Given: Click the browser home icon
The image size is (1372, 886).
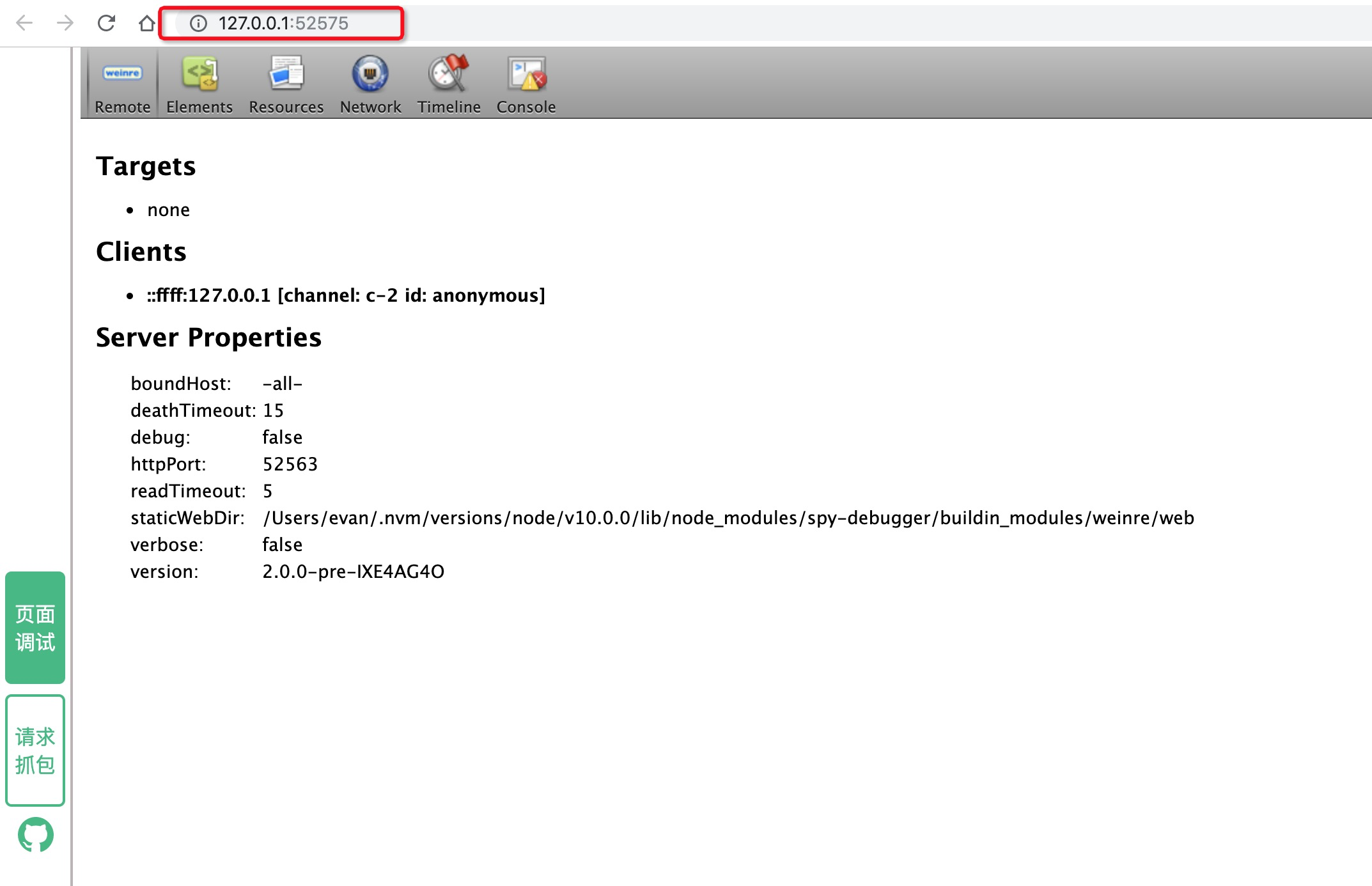Looking at the screenshot, I should (x=146, y=24).
